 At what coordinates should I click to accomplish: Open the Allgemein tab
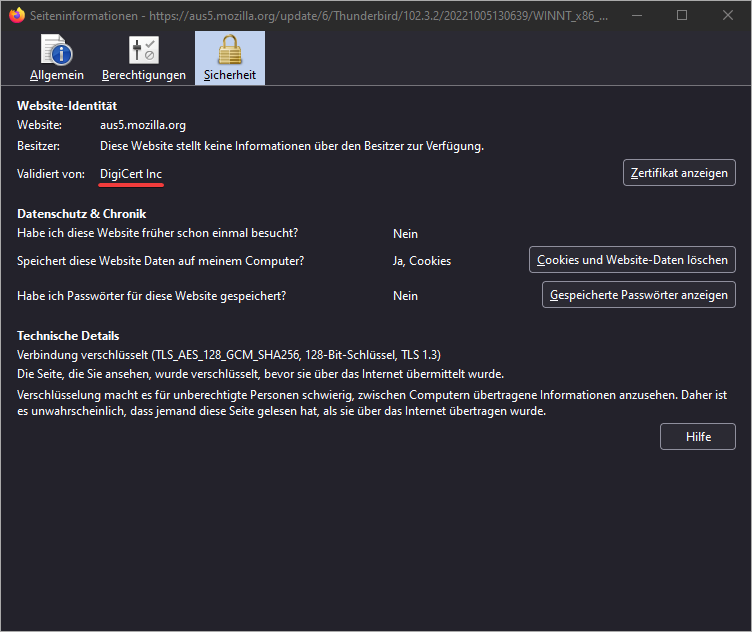pyautogui.click(x=57, y=58)
